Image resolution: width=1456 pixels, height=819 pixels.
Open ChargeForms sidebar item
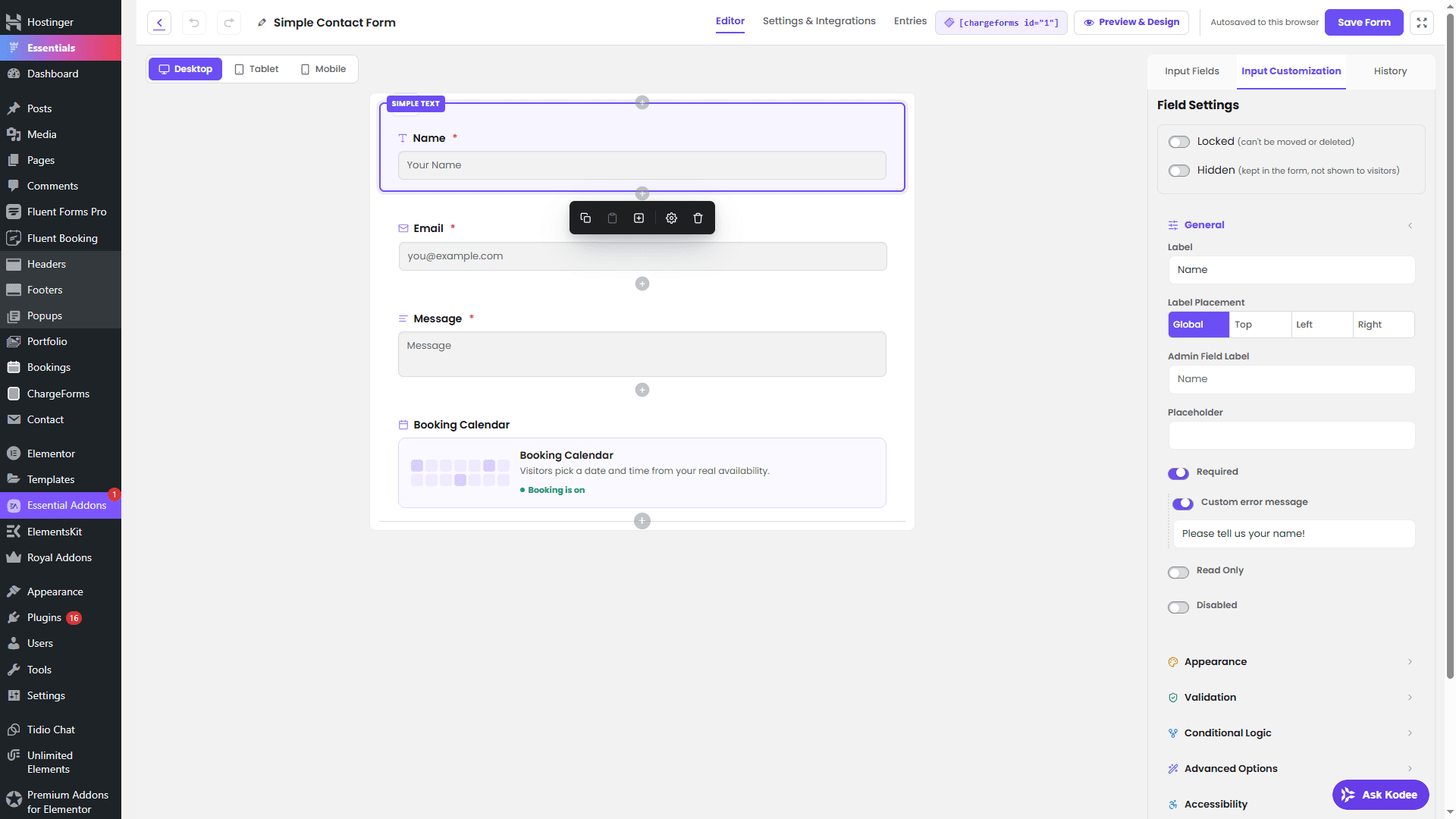(61, 394)
